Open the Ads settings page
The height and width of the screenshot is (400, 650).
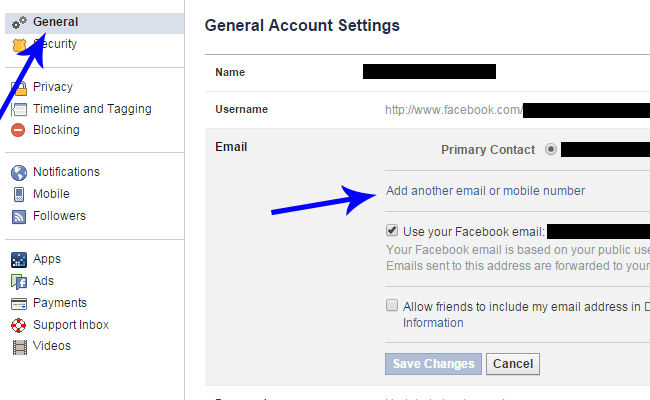click(x=43, y=281)
